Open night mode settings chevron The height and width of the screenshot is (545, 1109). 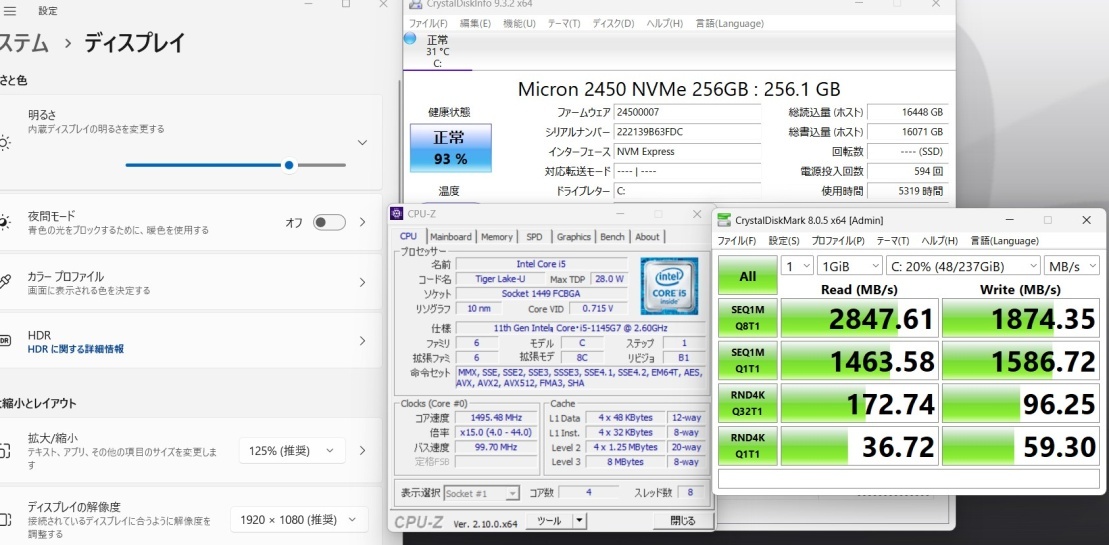click(x=362, y=223)
